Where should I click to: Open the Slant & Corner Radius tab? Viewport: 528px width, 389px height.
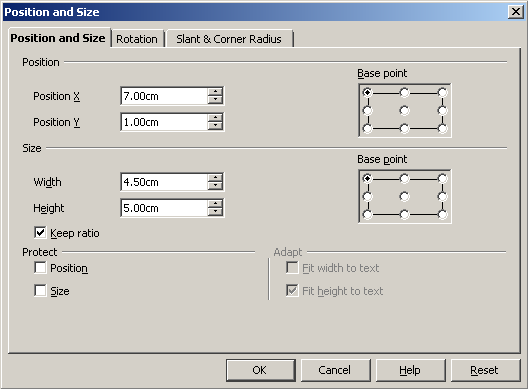coord(229,39)
